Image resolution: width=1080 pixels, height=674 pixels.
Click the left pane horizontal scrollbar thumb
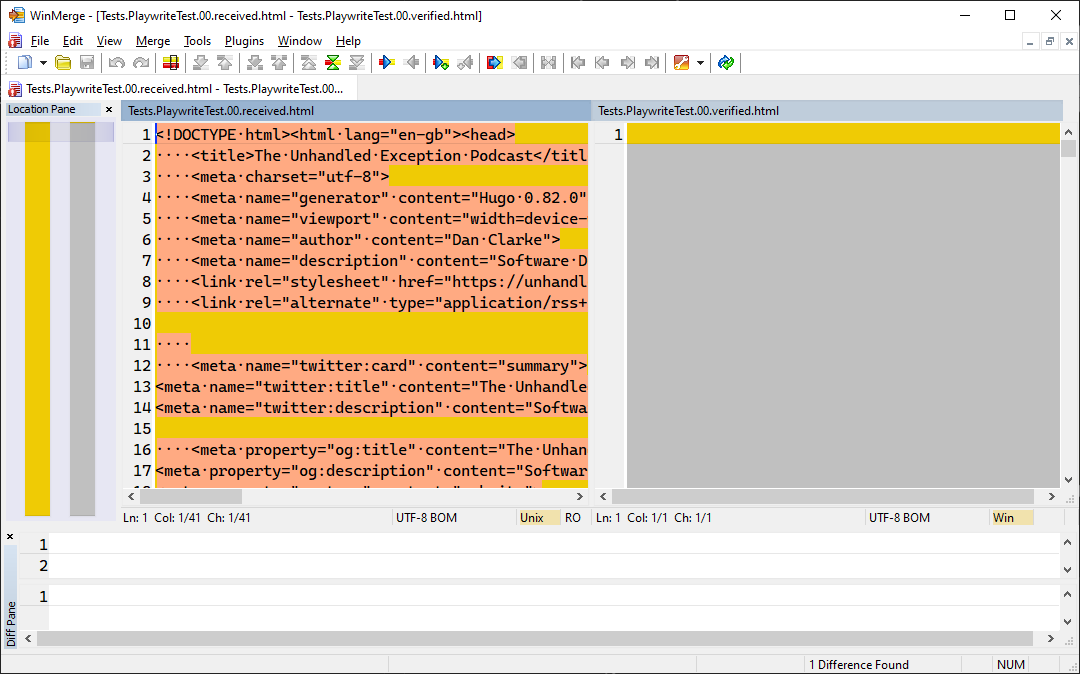(x=190, y=496)
